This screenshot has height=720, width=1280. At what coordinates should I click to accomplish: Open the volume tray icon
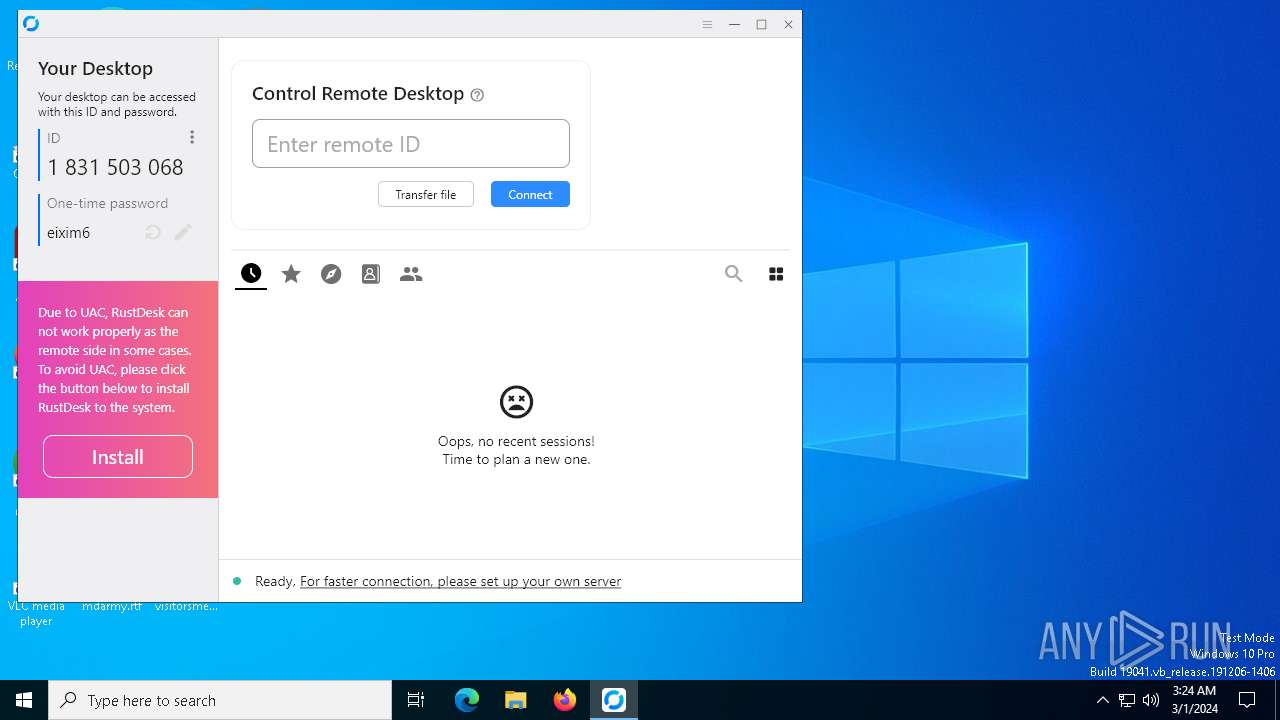click(x=1151, y=700)
